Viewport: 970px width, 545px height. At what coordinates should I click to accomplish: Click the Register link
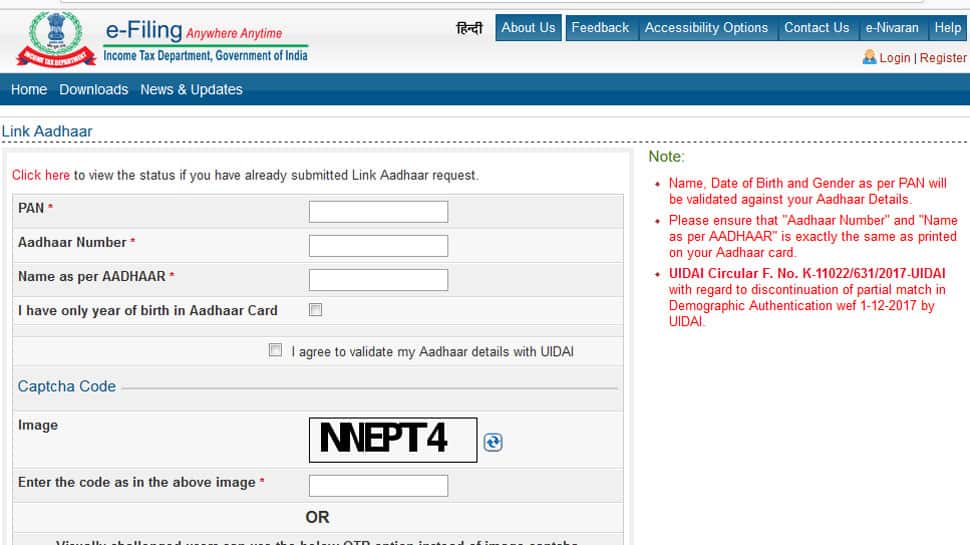pos(943,58)
